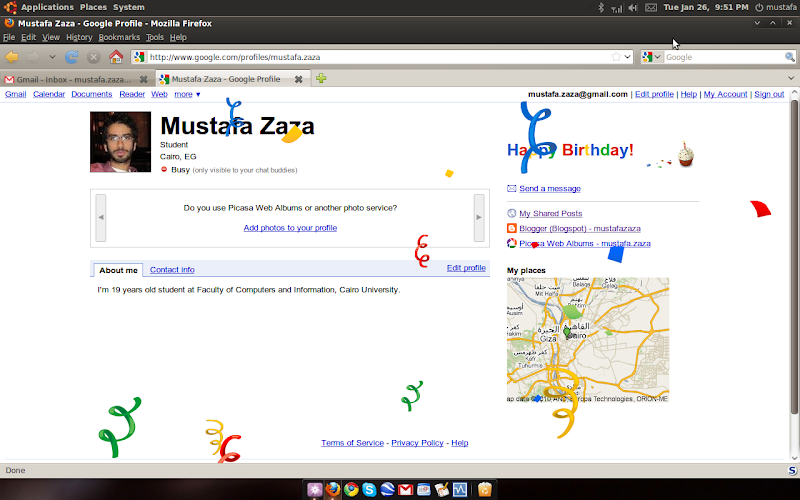Expand the more dropdown in Google bar

(187, 94)
